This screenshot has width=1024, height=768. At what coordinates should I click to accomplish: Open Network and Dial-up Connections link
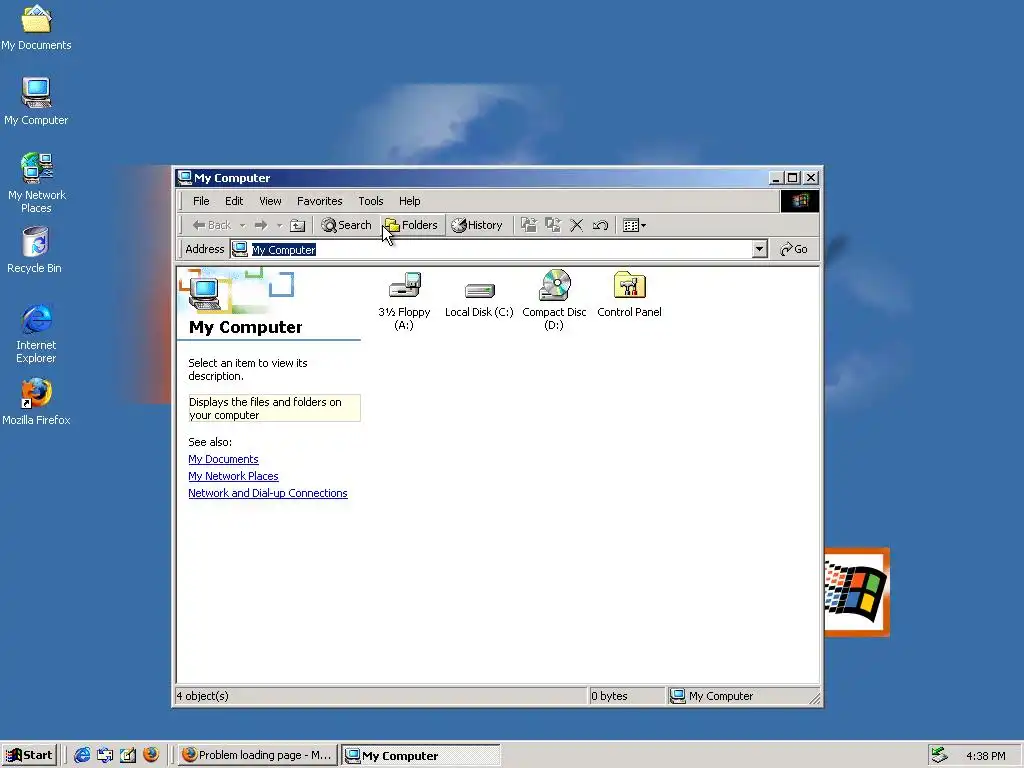coord(268,493)
